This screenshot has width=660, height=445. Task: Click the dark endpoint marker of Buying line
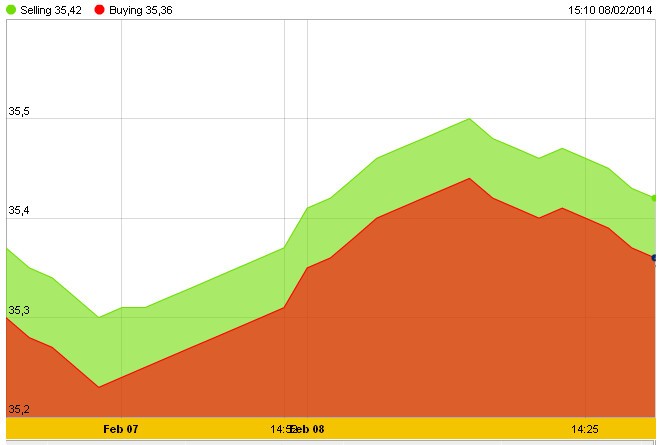(x=655, y=258)
